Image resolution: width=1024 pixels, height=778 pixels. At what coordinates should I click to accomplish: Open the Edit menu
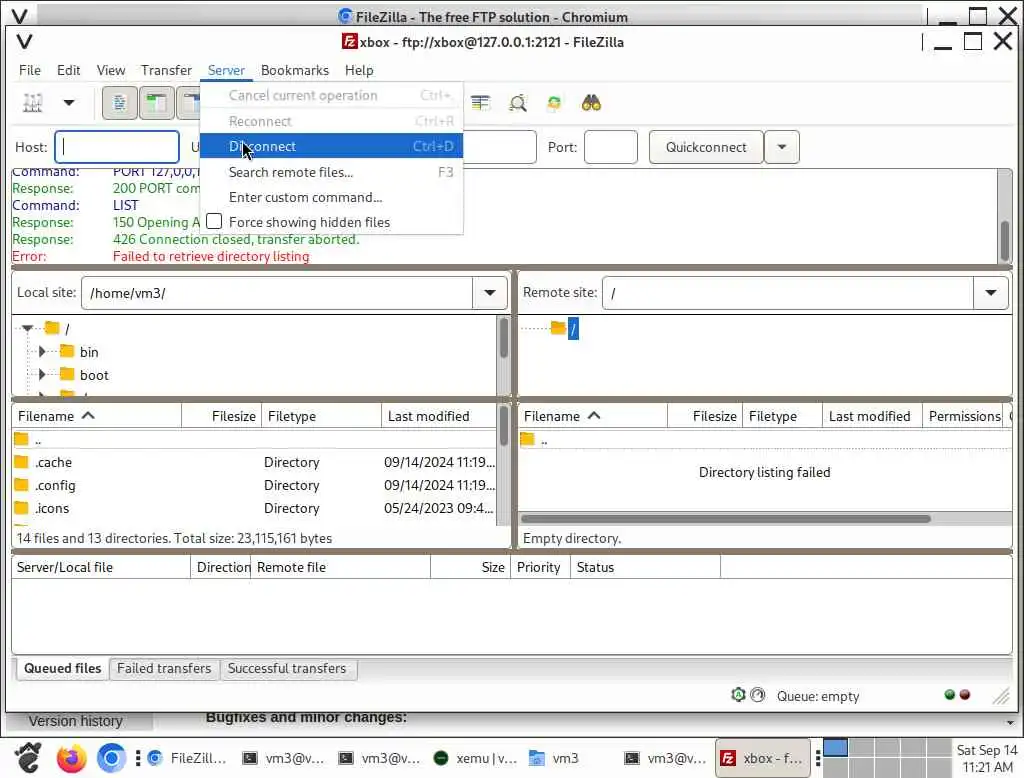(x=69, y=70)
